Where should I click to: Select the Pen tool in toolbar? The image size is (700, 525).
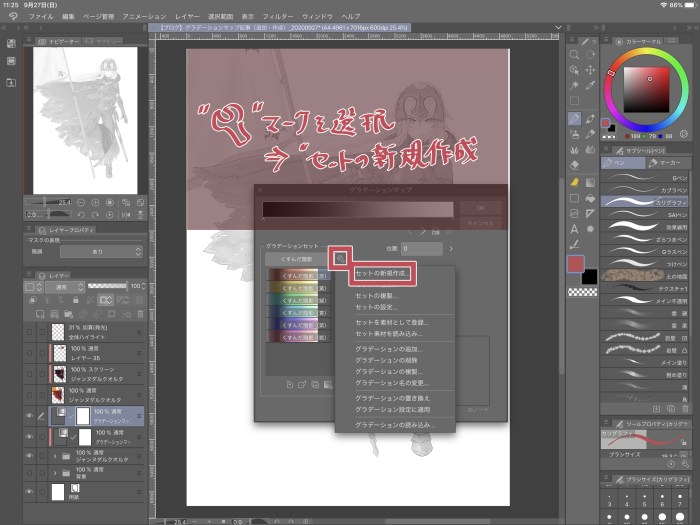pyautogui.click(x=574, y=119)
